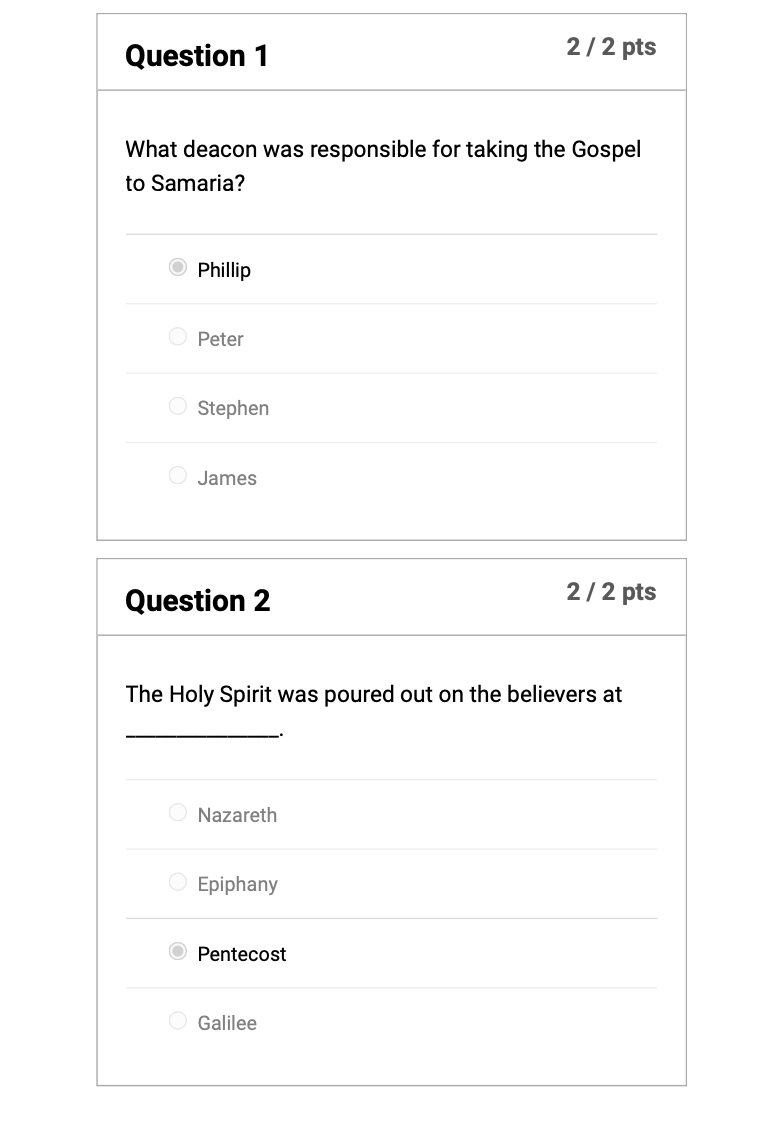Click the Stephen answer label text
The width and height of the screenshot is (780, 1138).
[x=233, y=408]
